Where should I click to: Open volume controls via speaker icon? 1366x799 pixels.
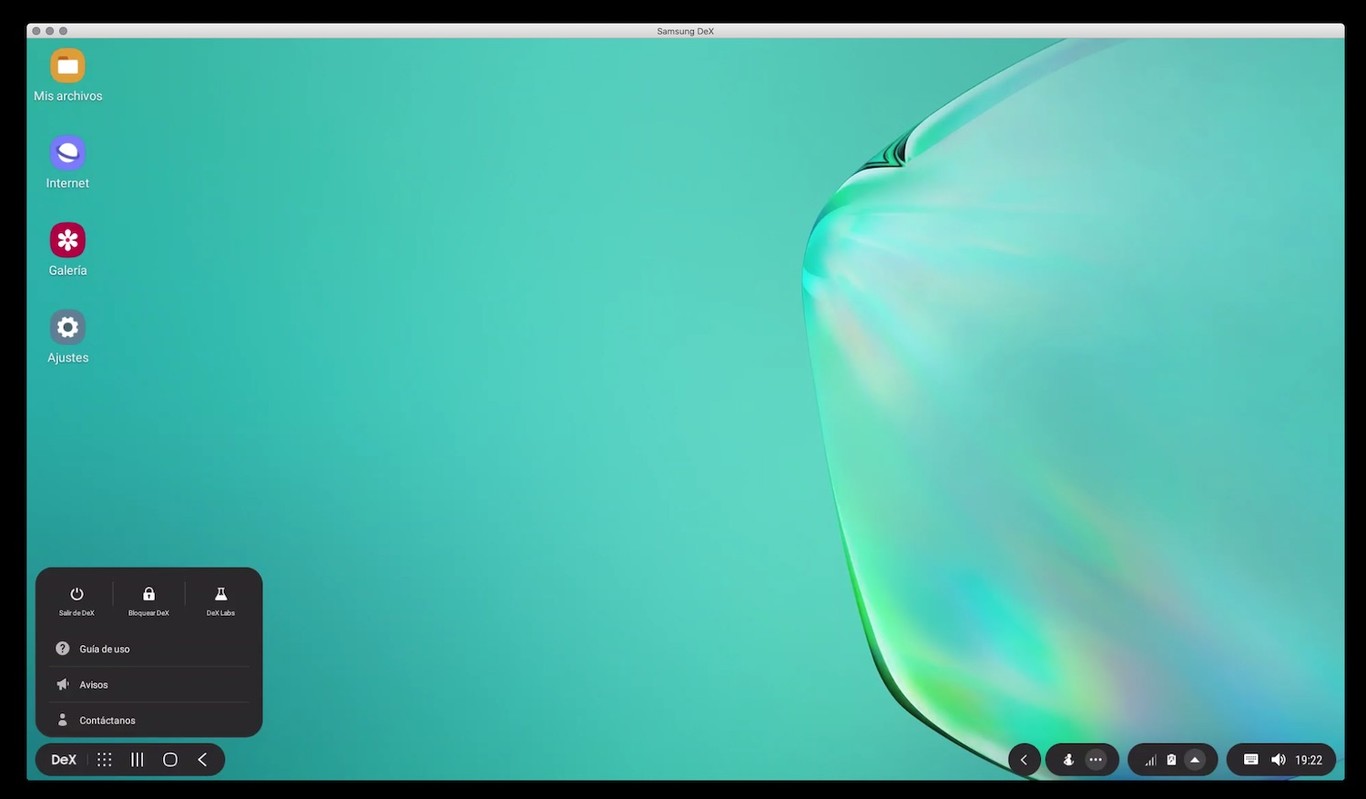point(1279,759)
